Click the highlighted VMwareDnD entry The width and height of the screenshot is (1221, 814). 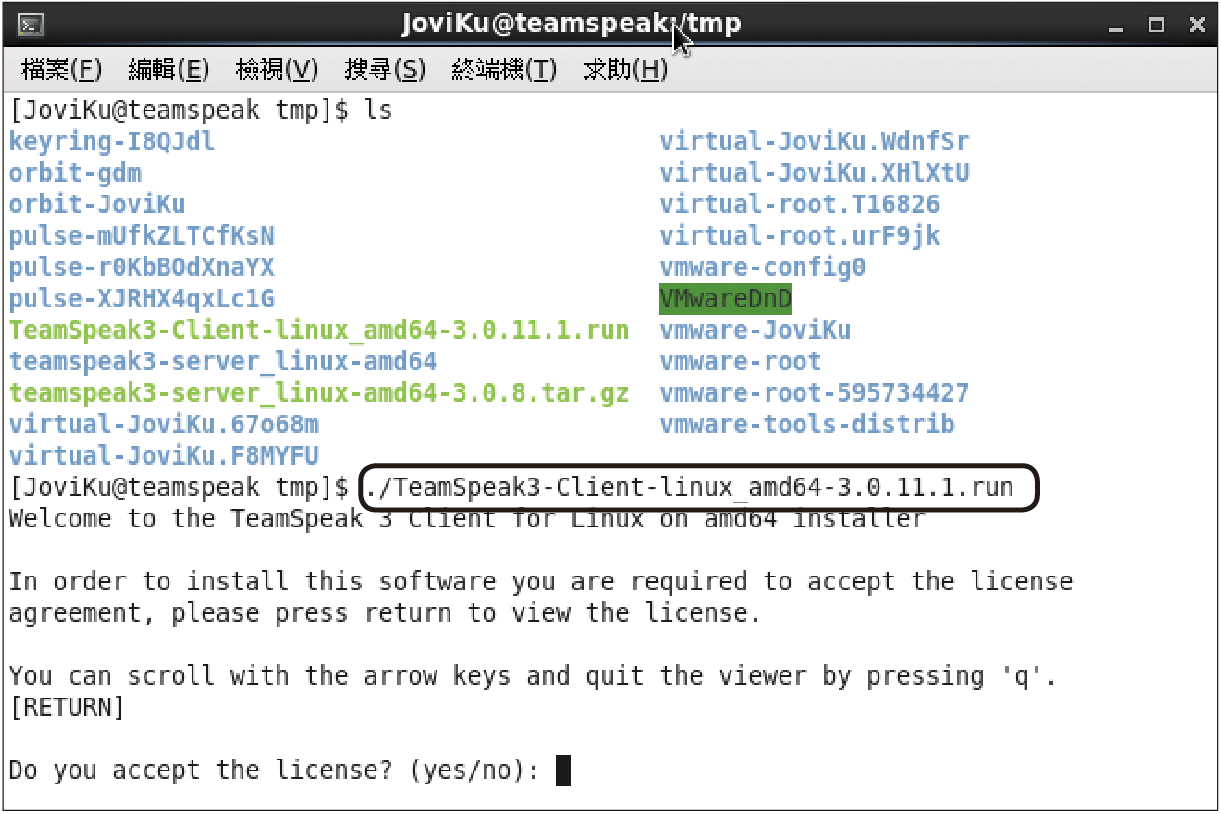(x=725, y=299)
